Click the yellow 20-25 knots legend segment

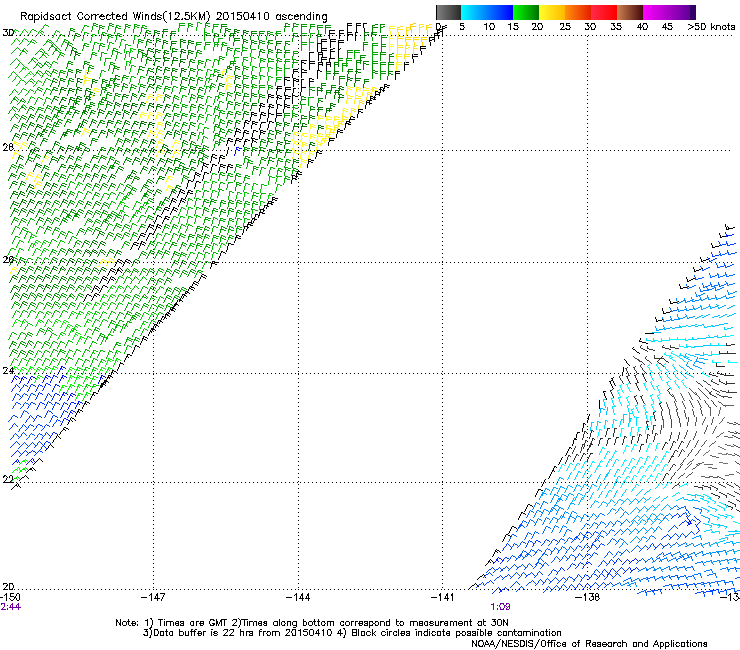[552, 12]
